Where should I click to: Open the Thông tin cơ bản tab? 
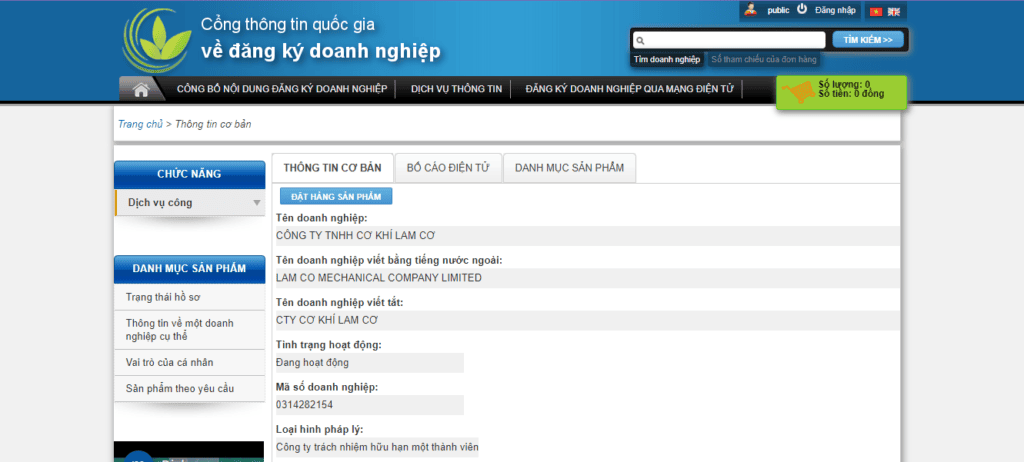click(332, 168)
